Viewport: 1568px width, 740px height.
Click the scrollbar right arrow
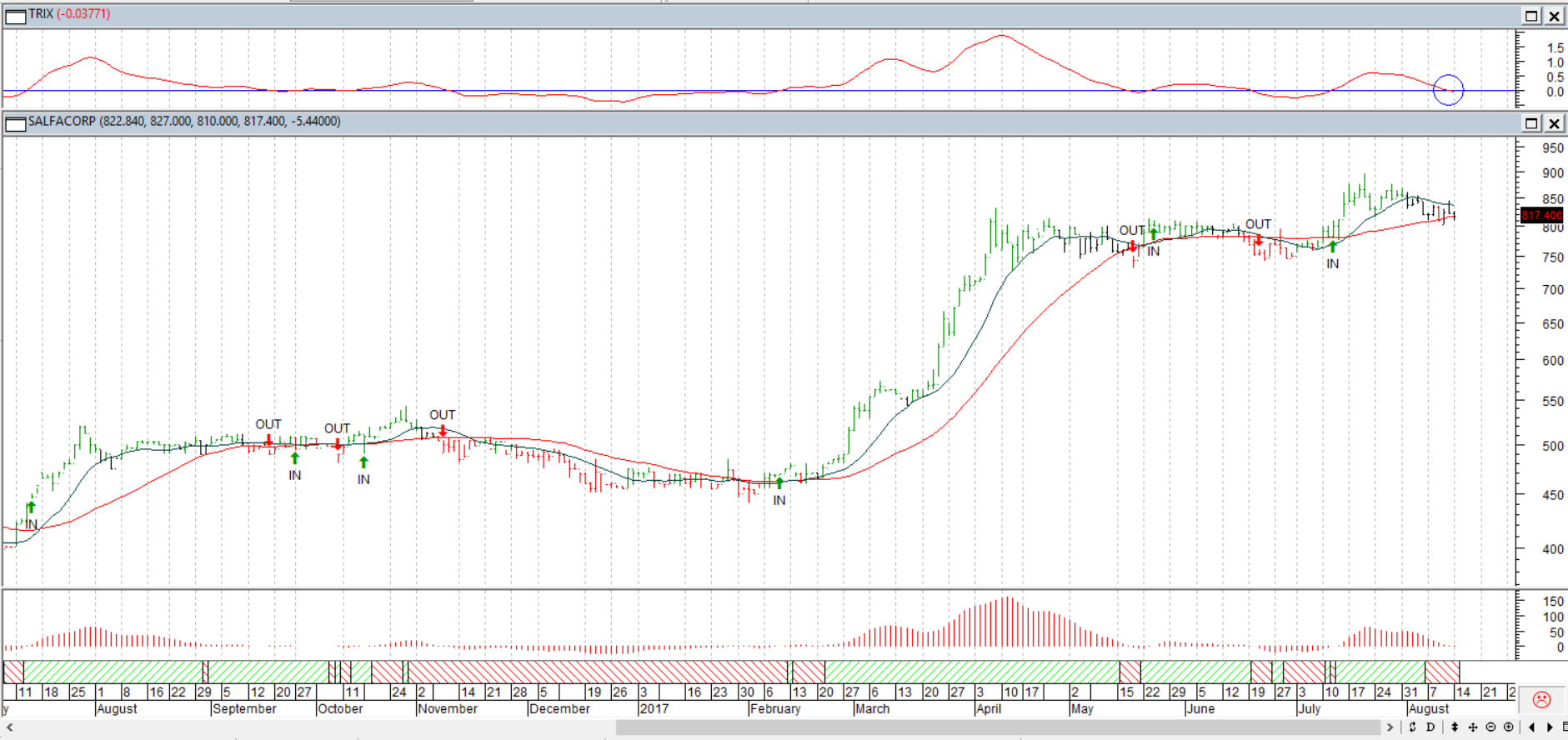1390,727
